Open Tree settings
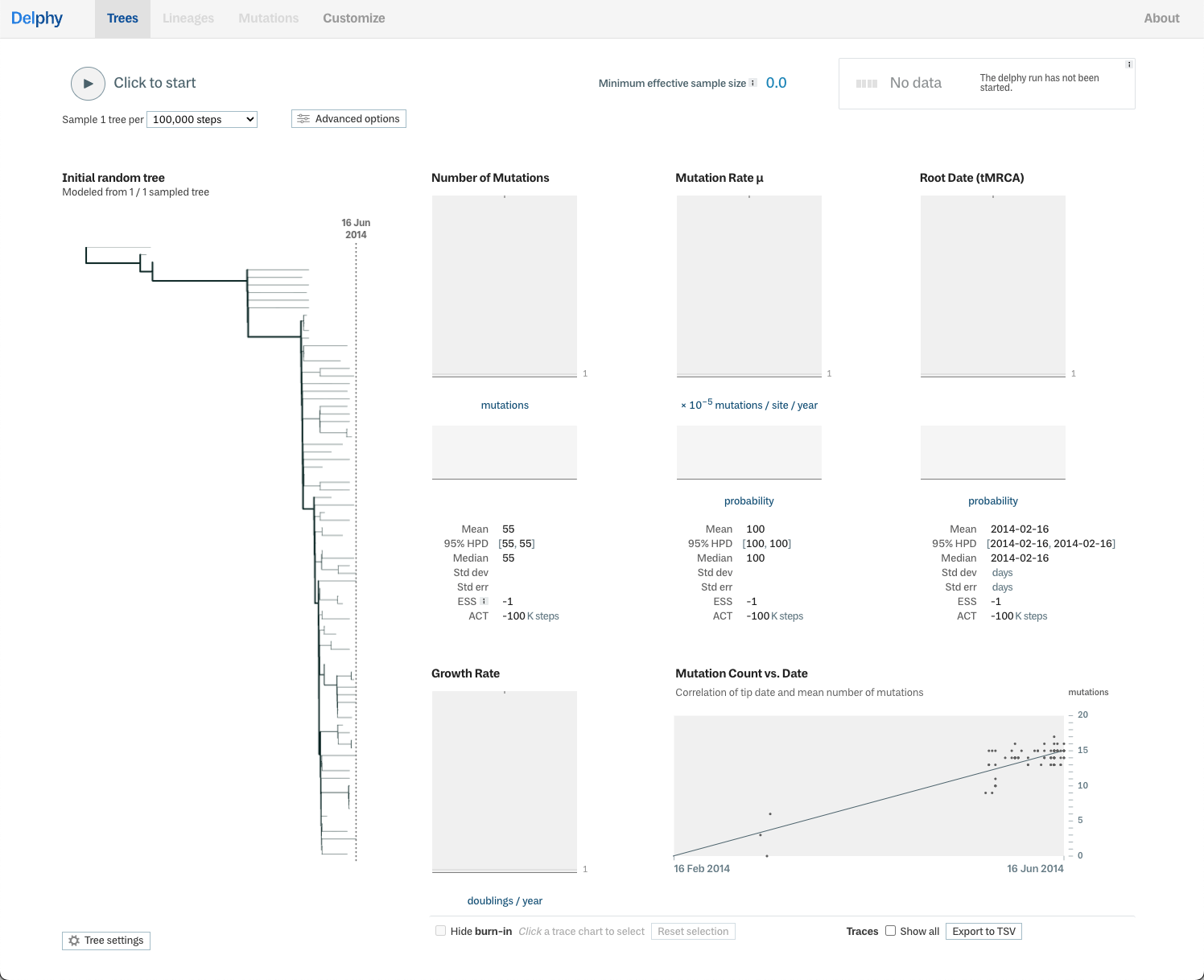Screen dimensions: 1204x980 [x=106, y=941]
